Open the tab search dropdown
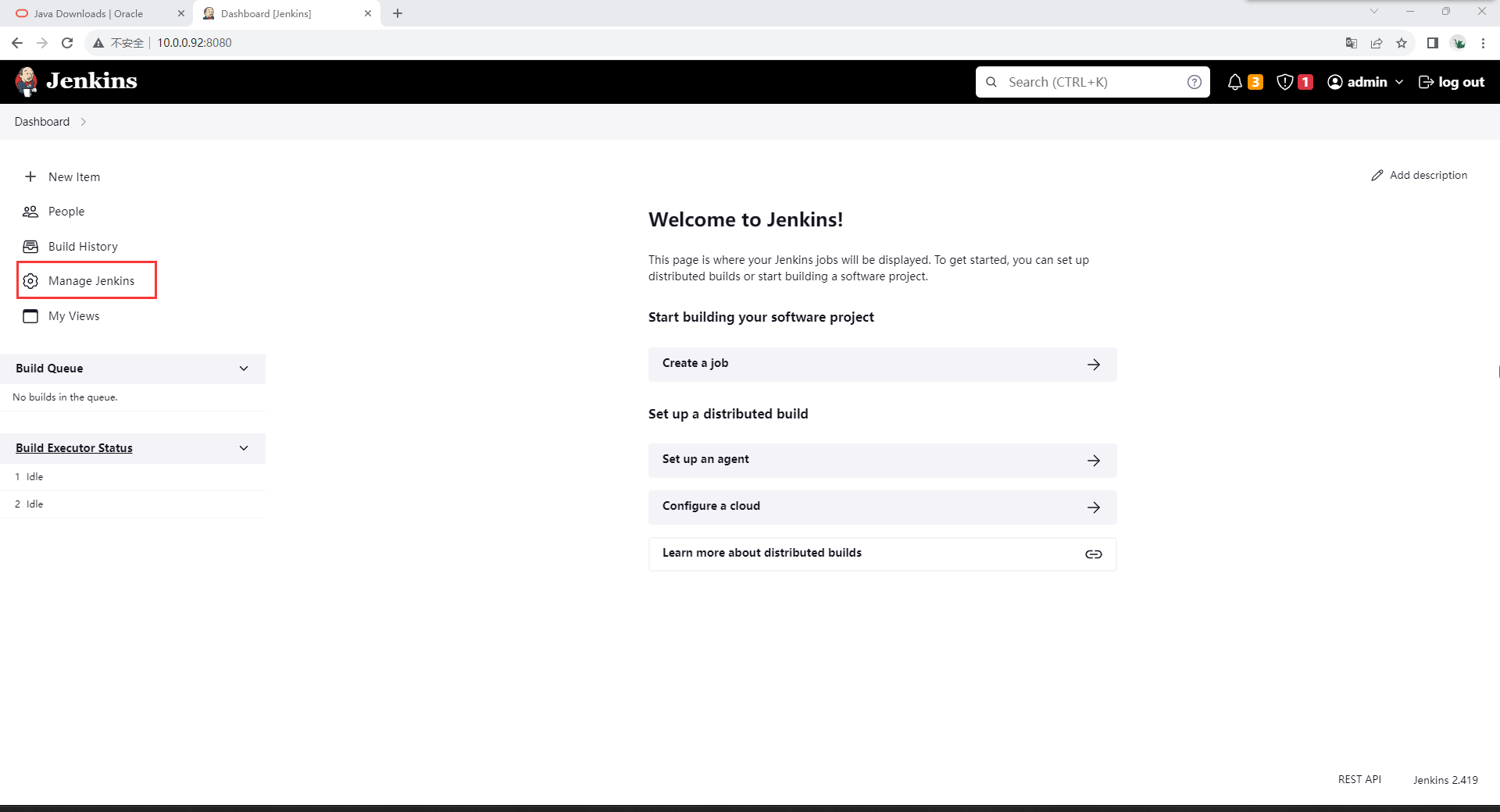Viewport: 1500px width, 812px height. (1374, 11)
